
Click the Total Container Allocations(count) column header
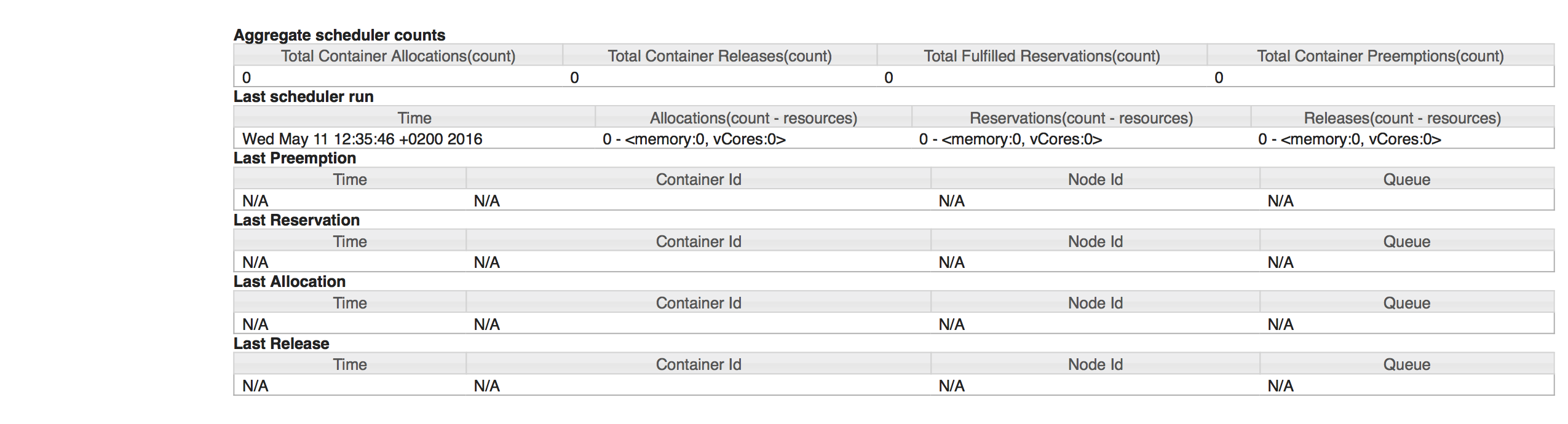(x=398, y=56)
